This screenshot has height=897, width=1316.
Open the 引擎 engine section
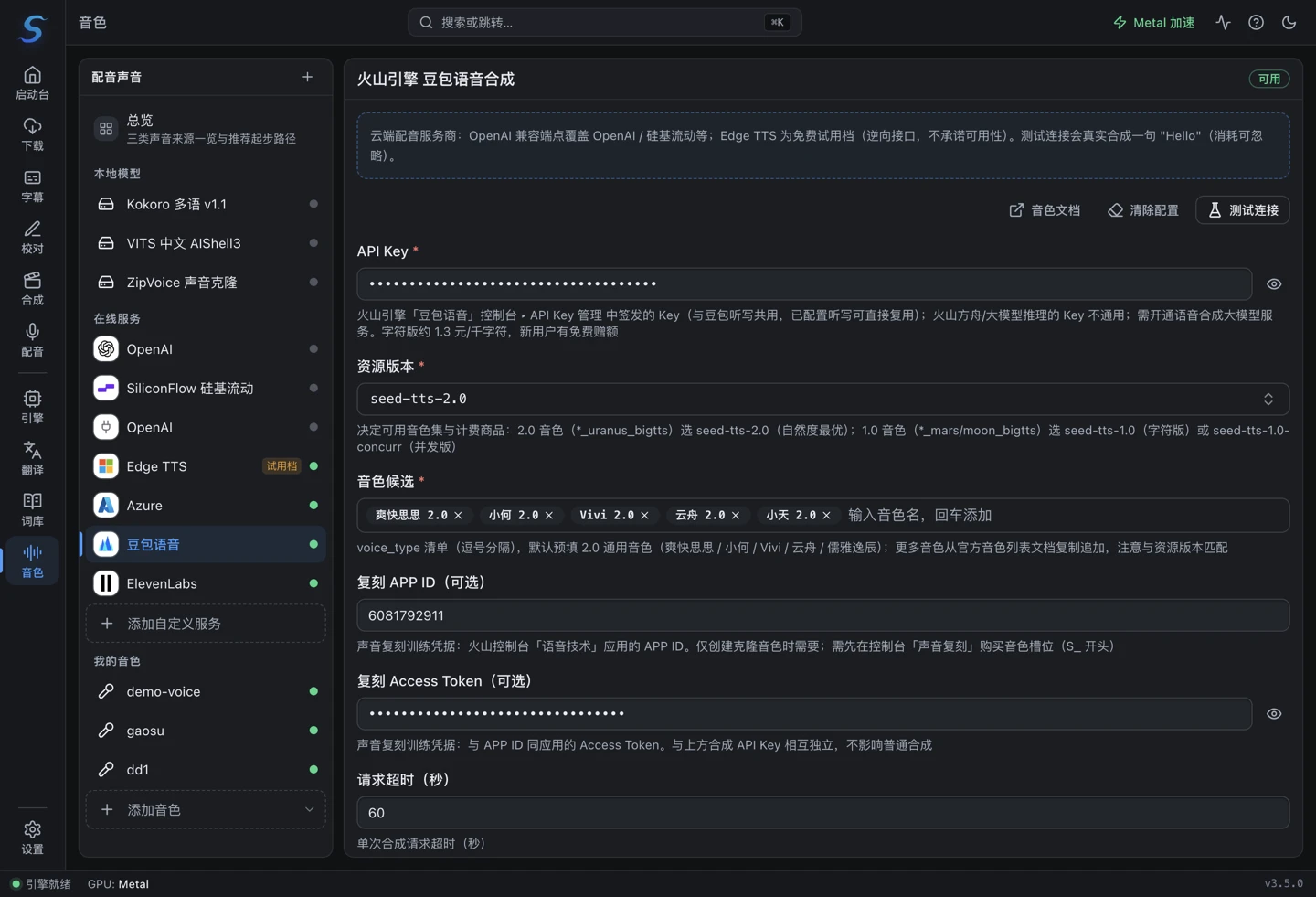click(33, 406)
